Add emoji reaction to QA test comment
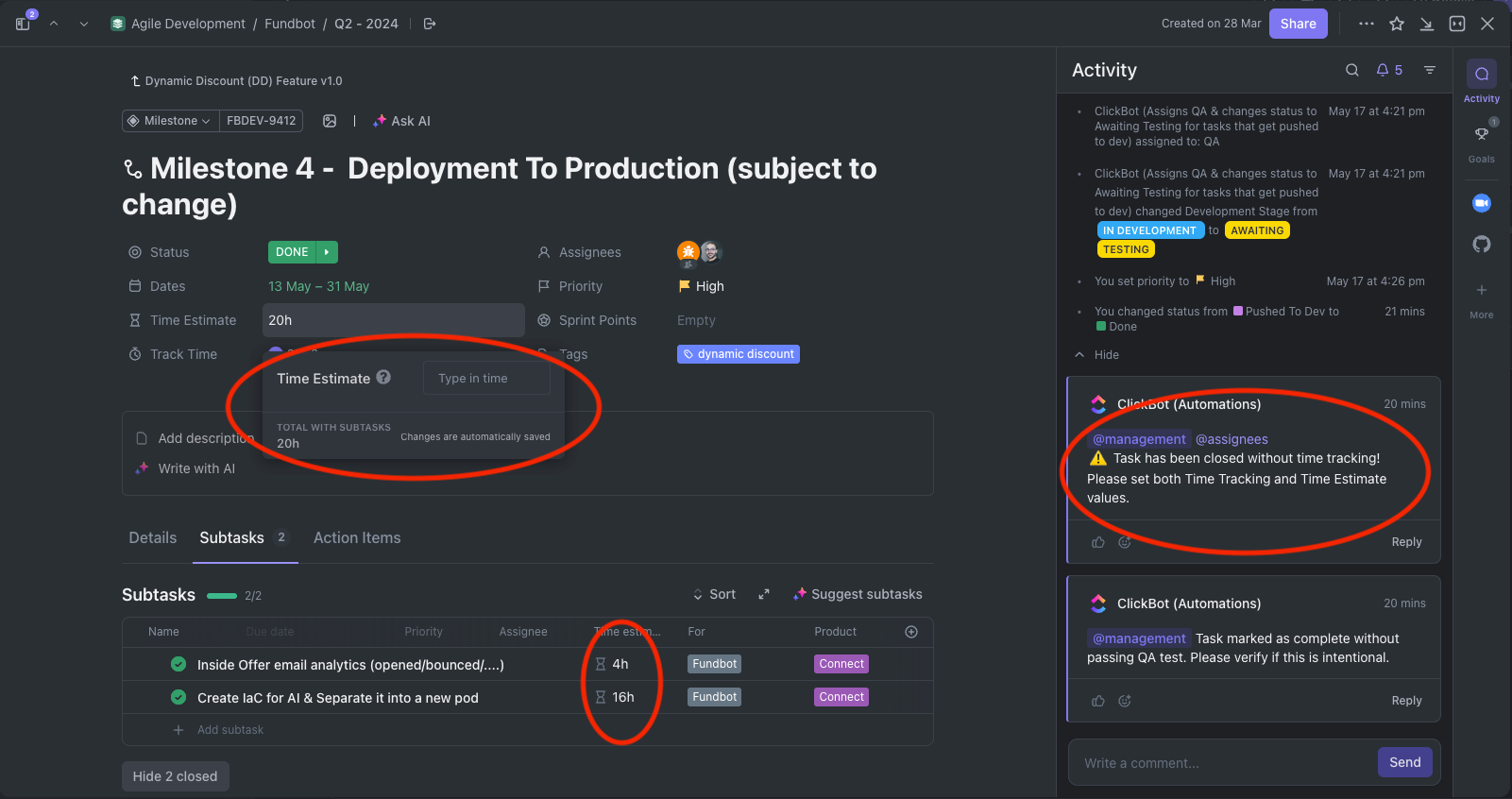This screenshot has width=1512, height=799. pos(1125,701)
